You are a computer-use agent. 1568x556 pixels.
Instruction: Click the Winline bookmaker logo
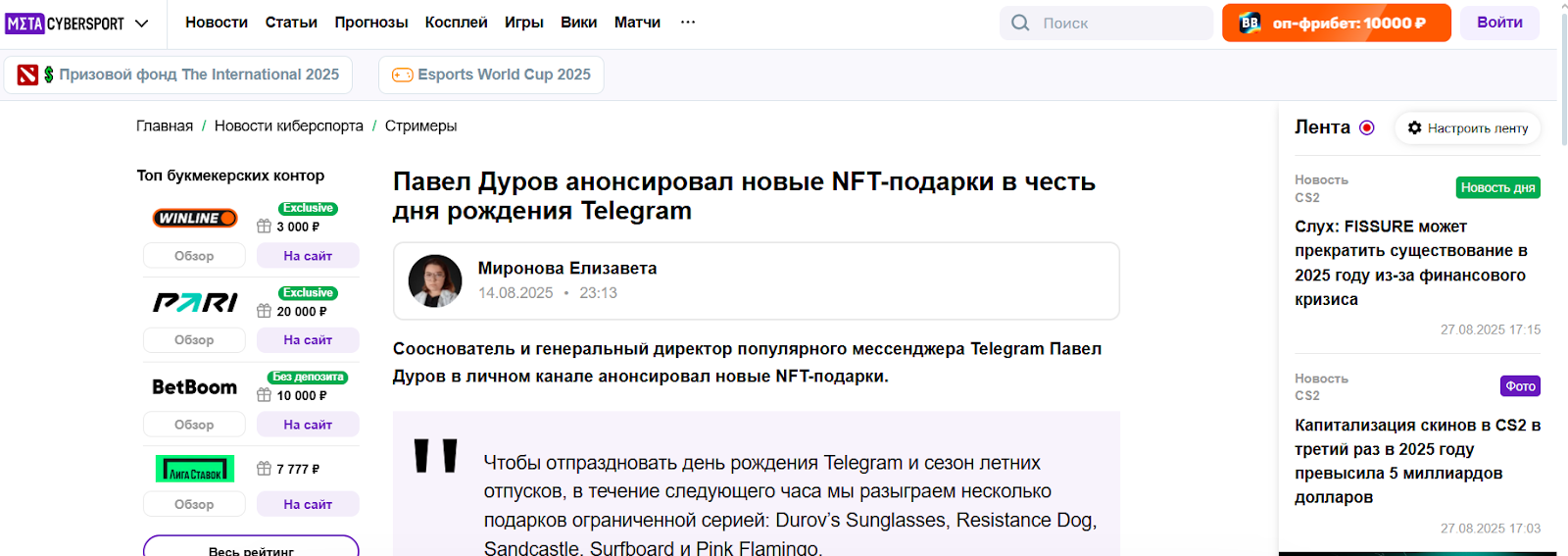[x=194, y=218]
